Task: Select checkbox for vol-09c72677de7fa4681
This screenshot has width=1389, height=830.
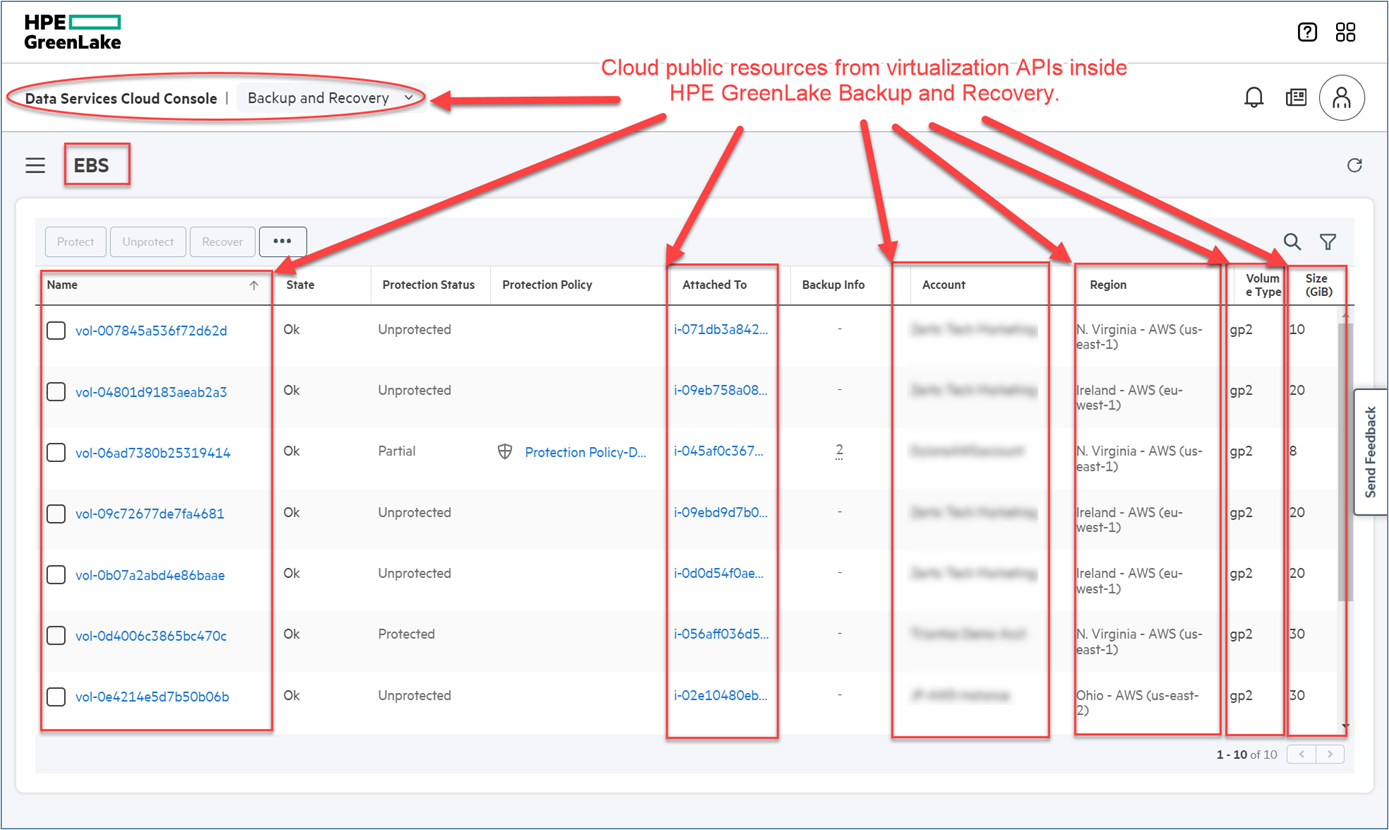Action: click(x=56, y=514)
